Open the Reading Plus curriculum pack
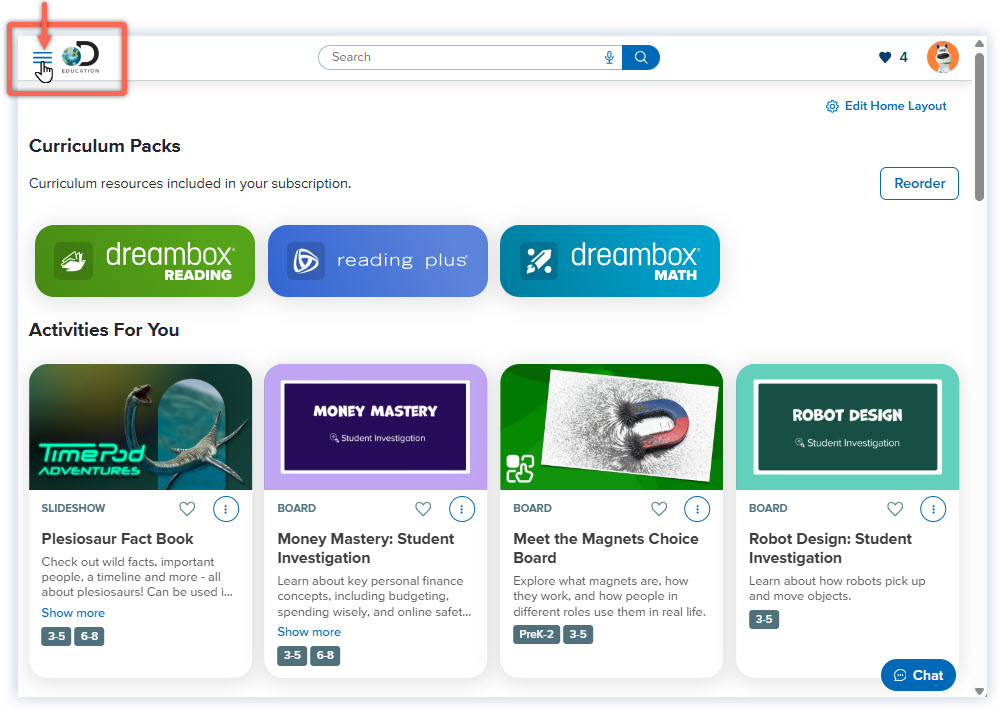The image size is (1000, 708). [378, 261]
